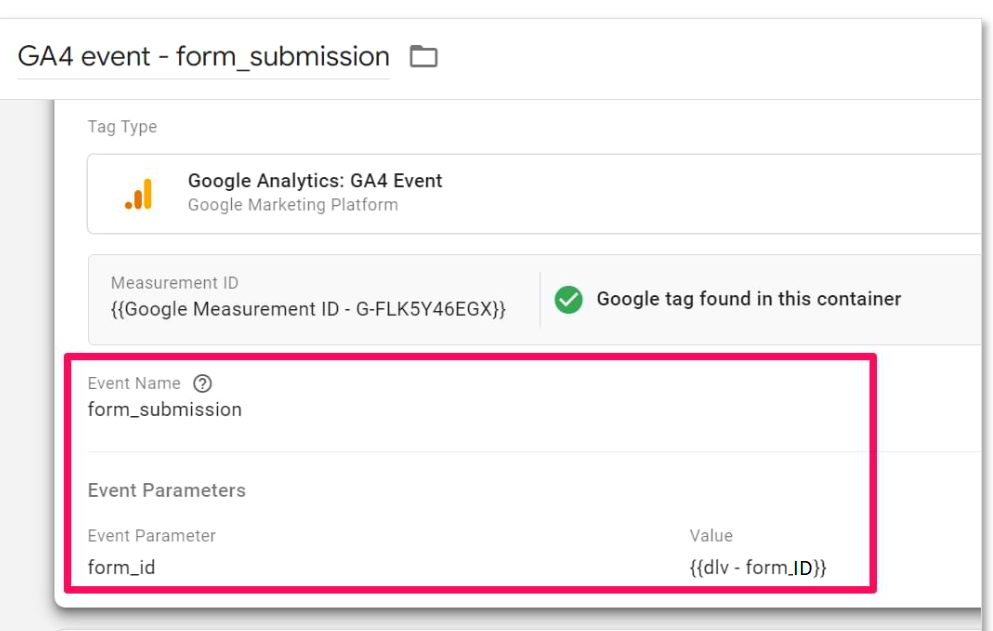This screenshot has width=993, height=631.
Task: Click the Google Analytics: GA4 Event title text
Action: click(315, 181)
